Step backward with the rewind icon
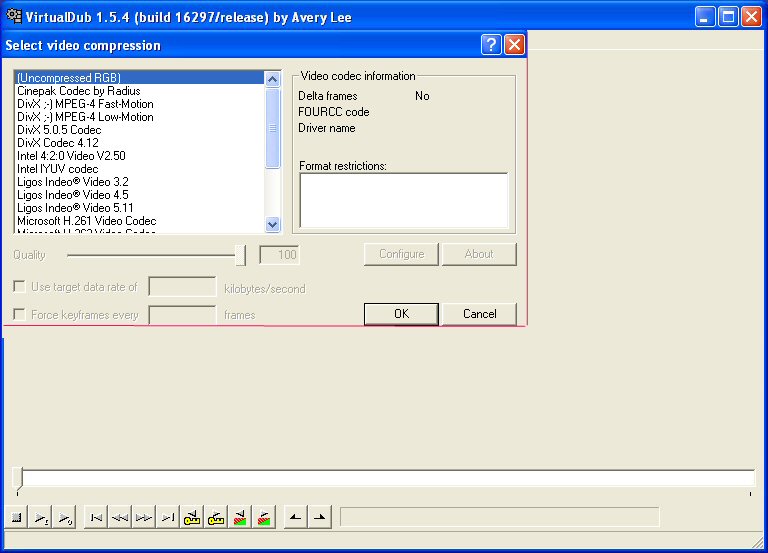The width and height of the screenshot is (768, 553). pos(120,517)
